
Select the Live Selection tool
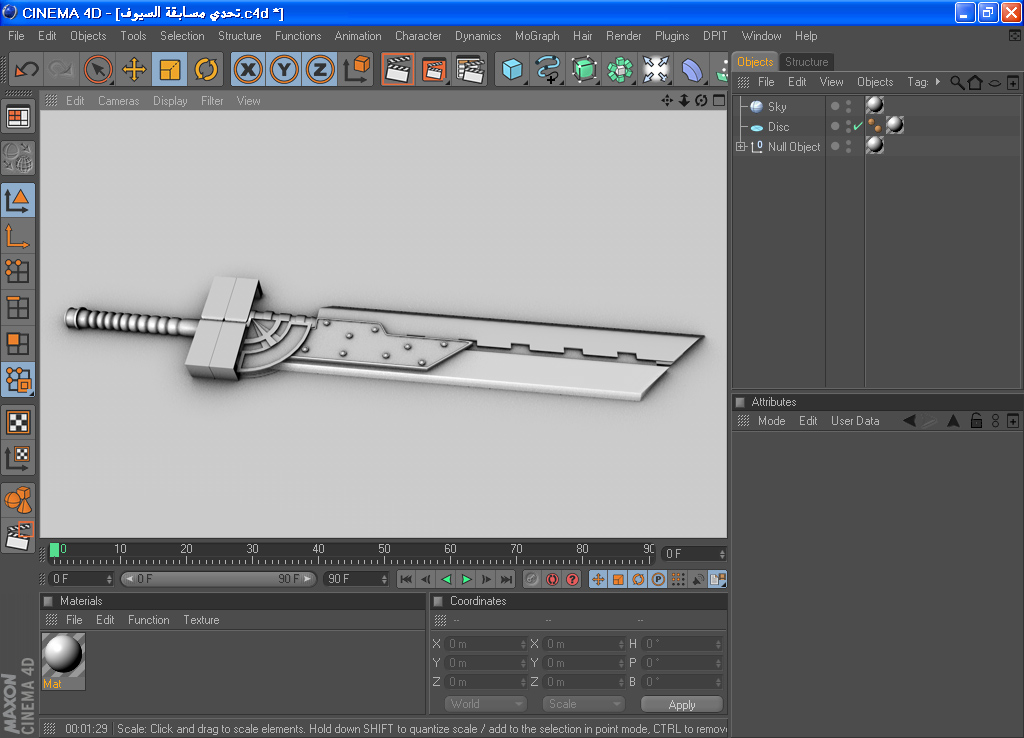tap(98, 69)
